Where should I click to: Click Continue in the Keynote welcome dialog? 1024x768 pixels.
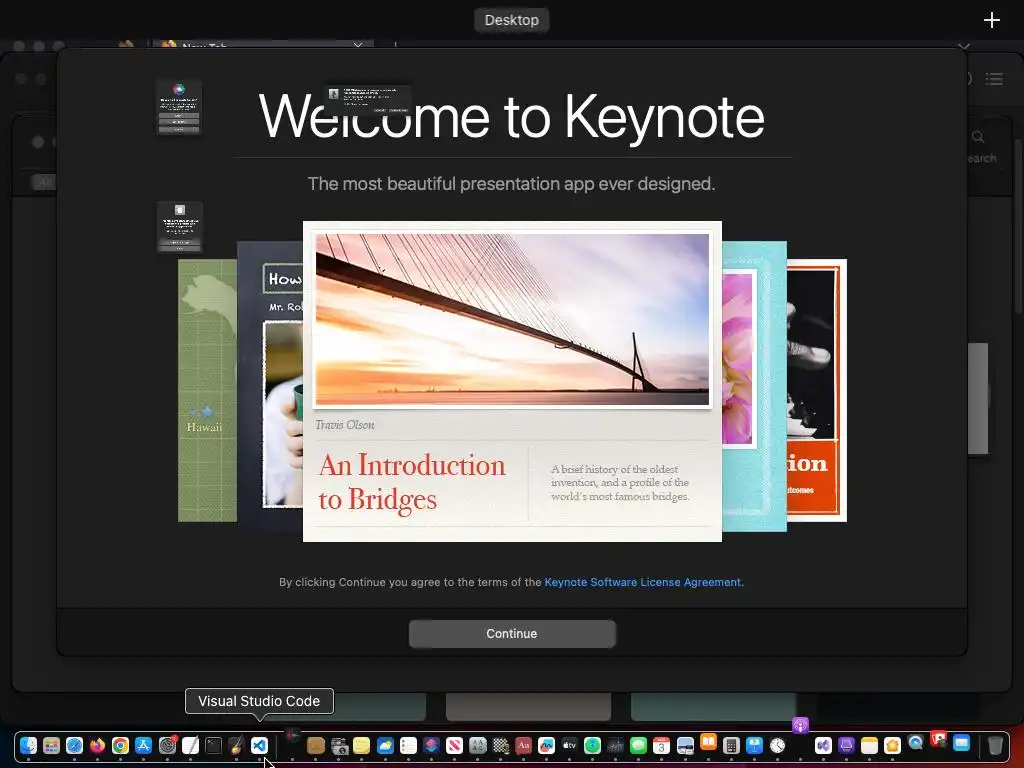point(512,633)
